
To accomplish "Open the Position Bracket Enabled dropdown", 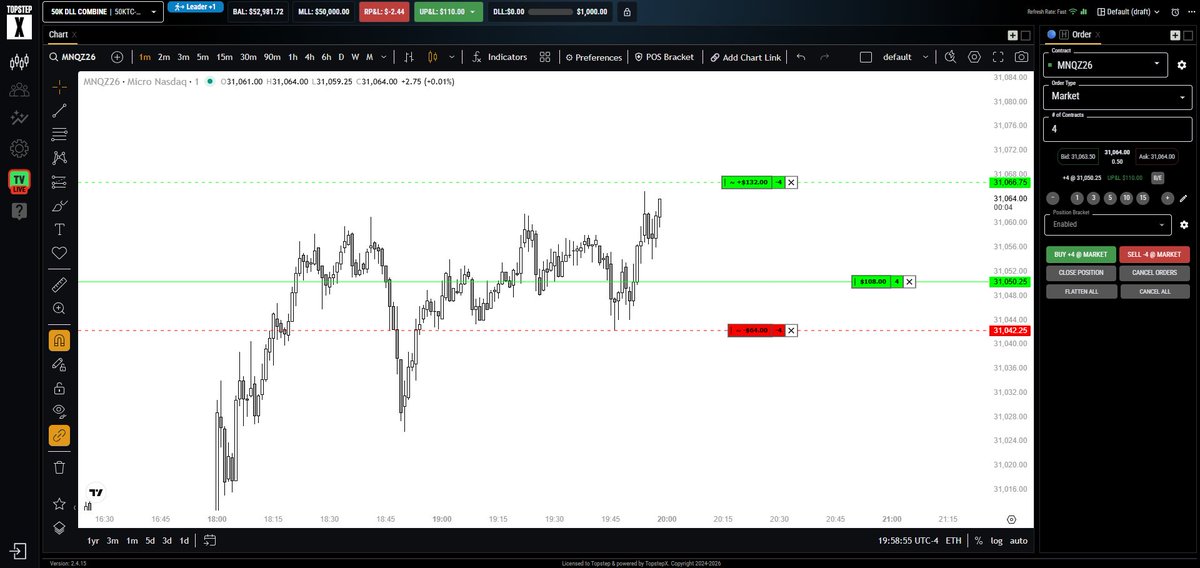I will pyautogui.click(x=1107, y=224).
